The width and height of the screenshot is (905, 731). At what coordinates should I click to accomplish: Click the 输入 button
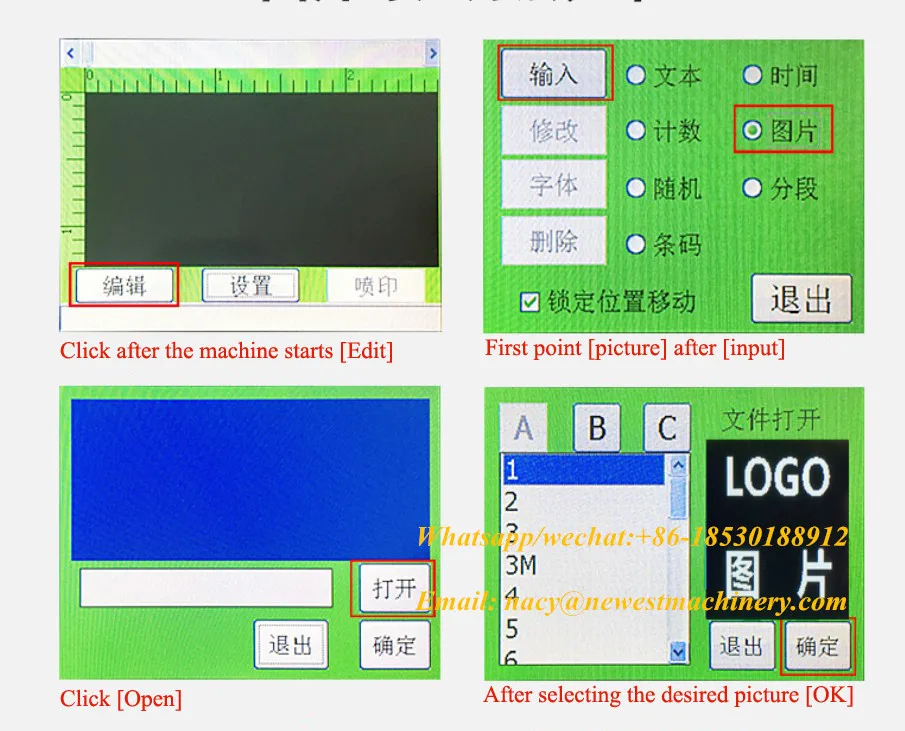click(554, 74)
